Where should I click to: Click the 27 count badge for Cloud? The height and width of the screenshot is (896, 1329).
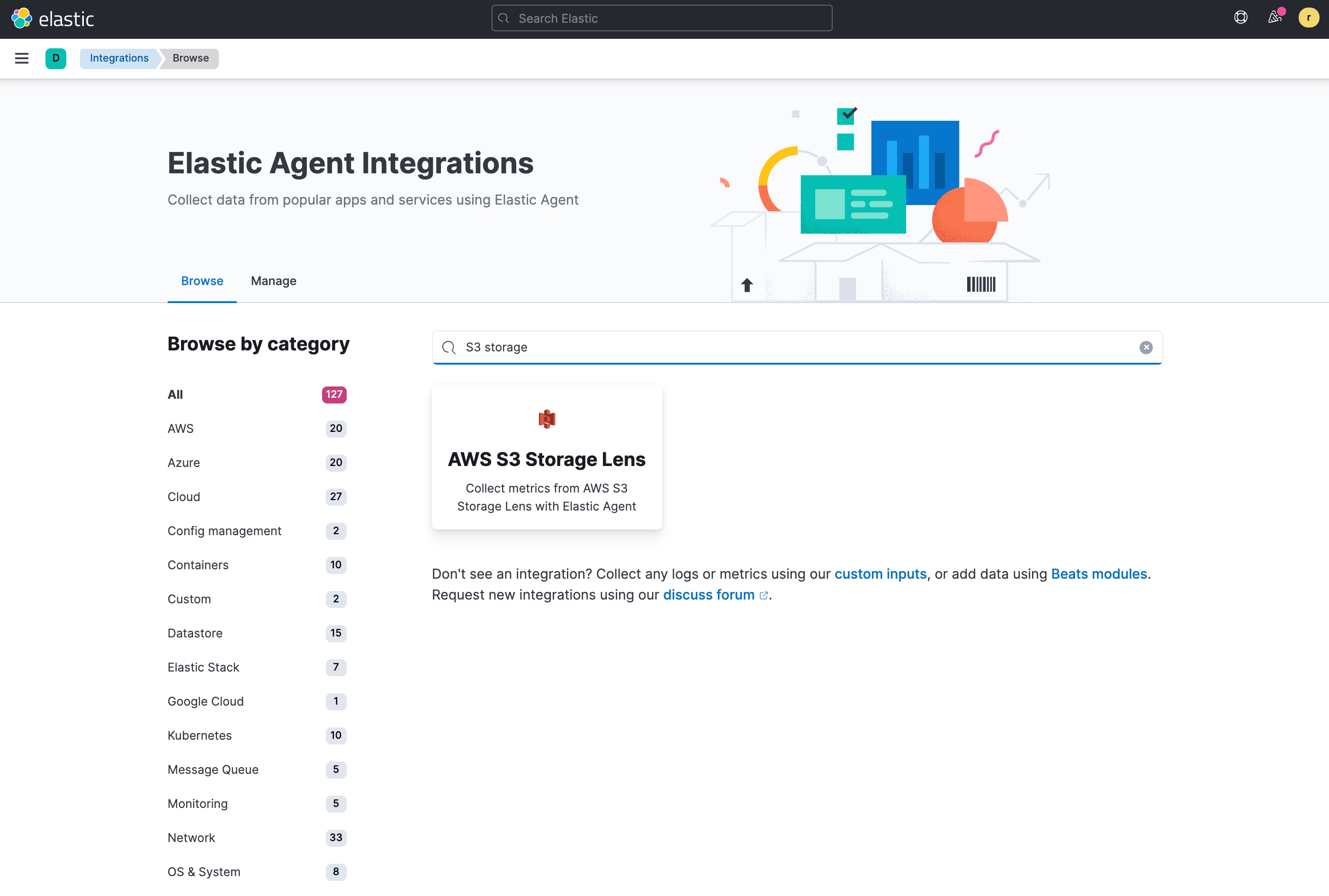(336, 497)
